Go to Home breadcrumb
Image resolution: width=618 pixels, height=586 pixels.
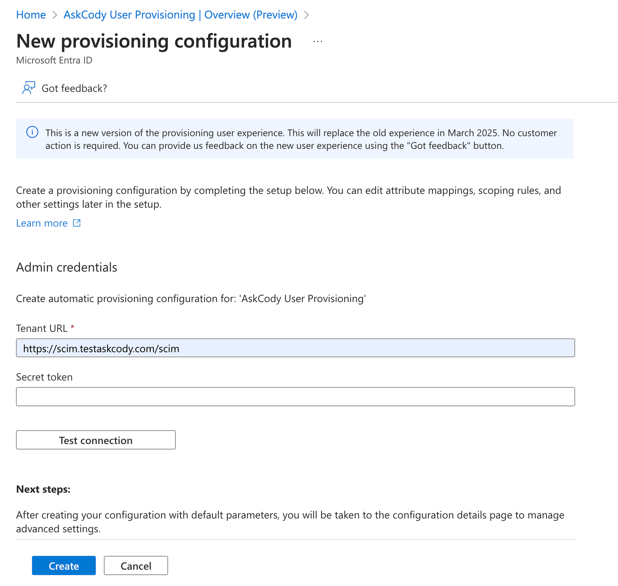click(31, 15)
